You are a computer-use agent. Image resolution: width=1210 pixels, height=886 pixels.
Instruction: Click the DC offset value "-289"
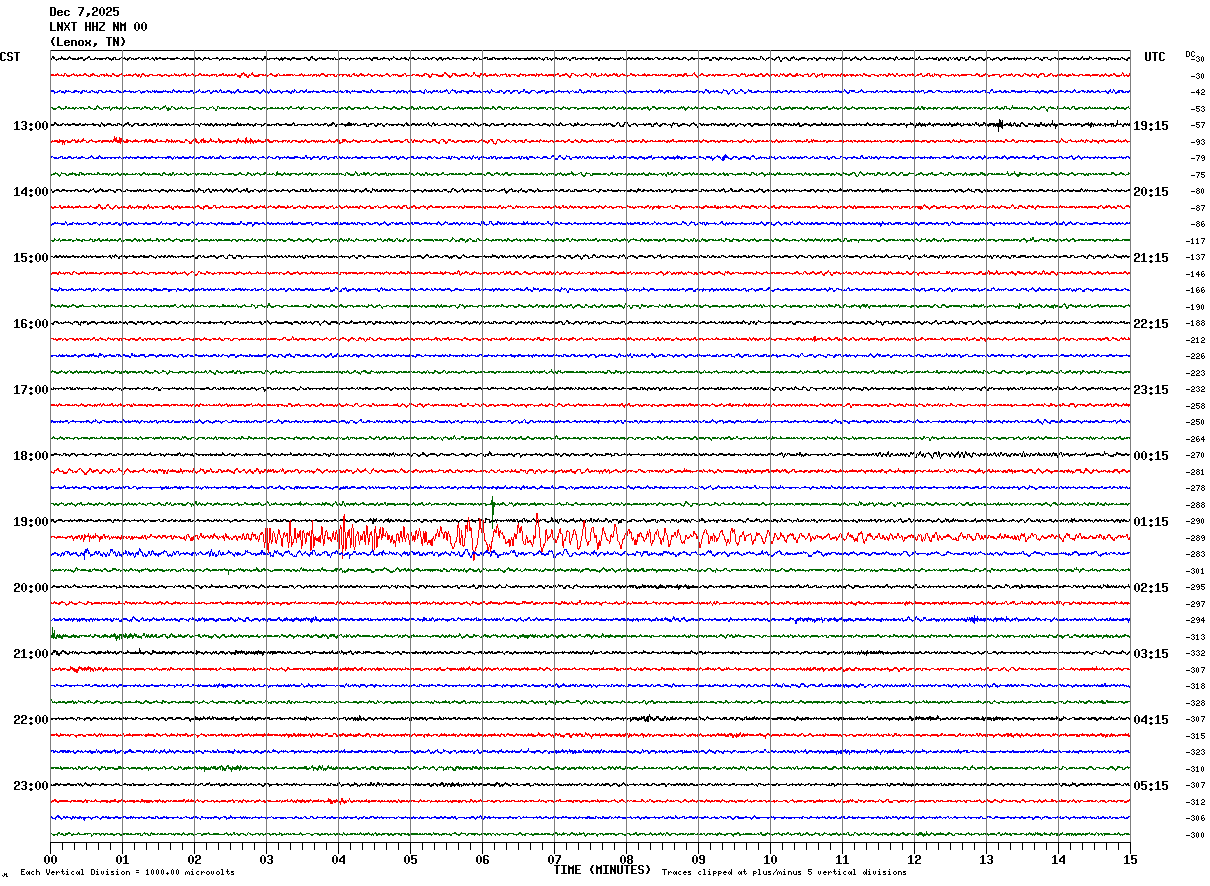pyautogui.click(x=1195, y=538)
